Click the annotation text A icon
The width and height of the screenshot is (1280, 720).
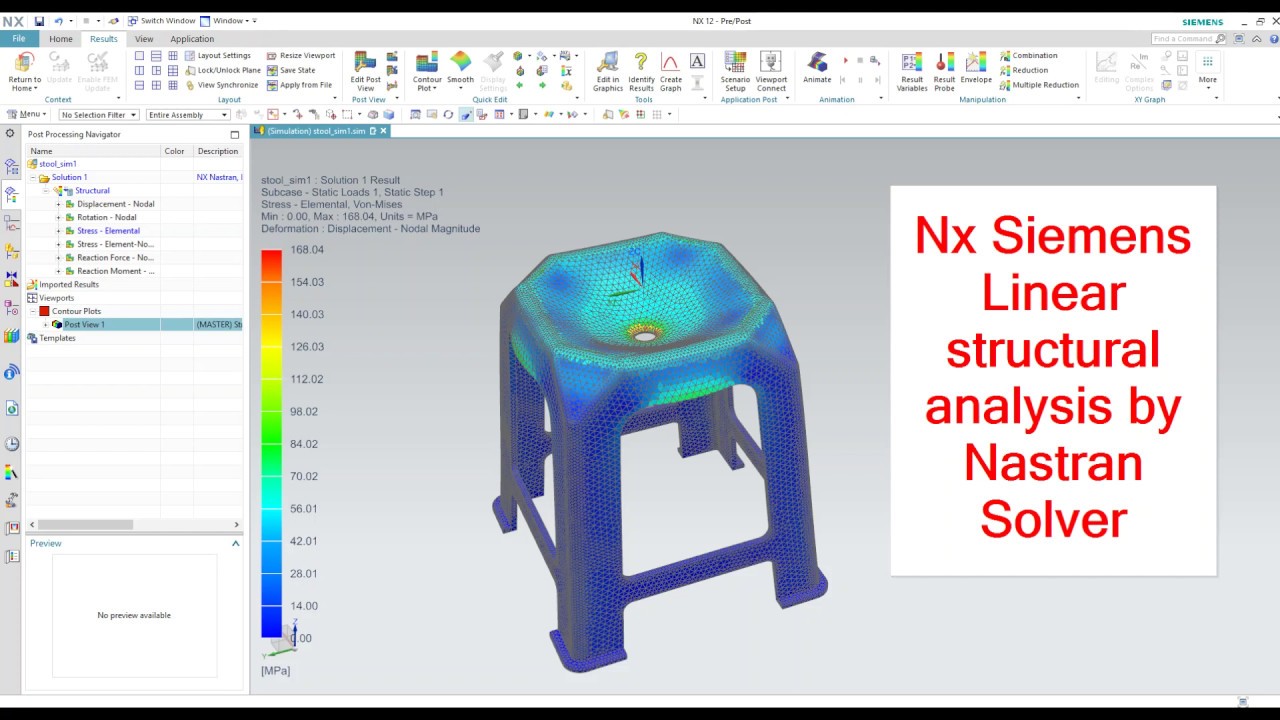tap(697, 62)
